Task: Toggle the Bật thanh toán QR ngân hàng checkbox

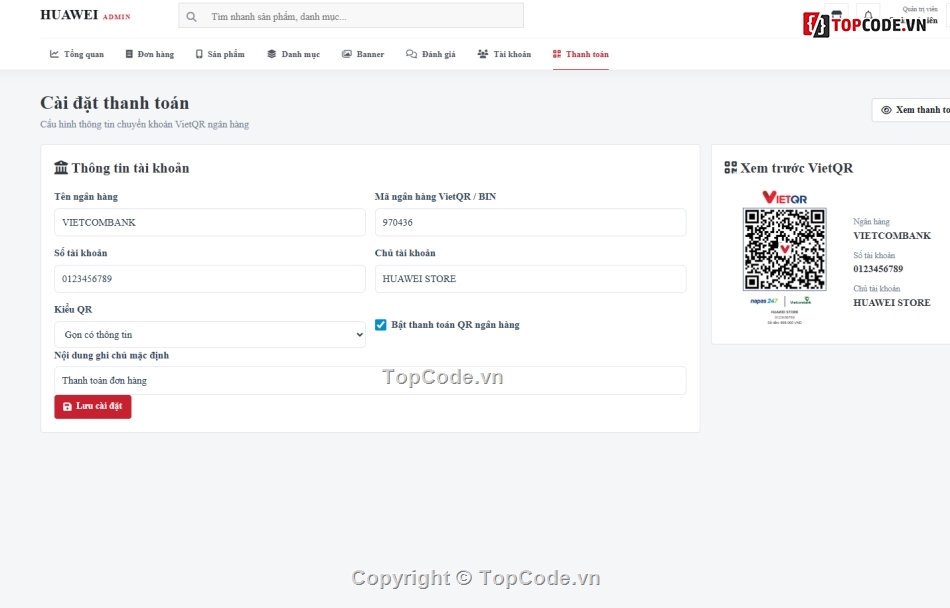Action: pos(380,325)
